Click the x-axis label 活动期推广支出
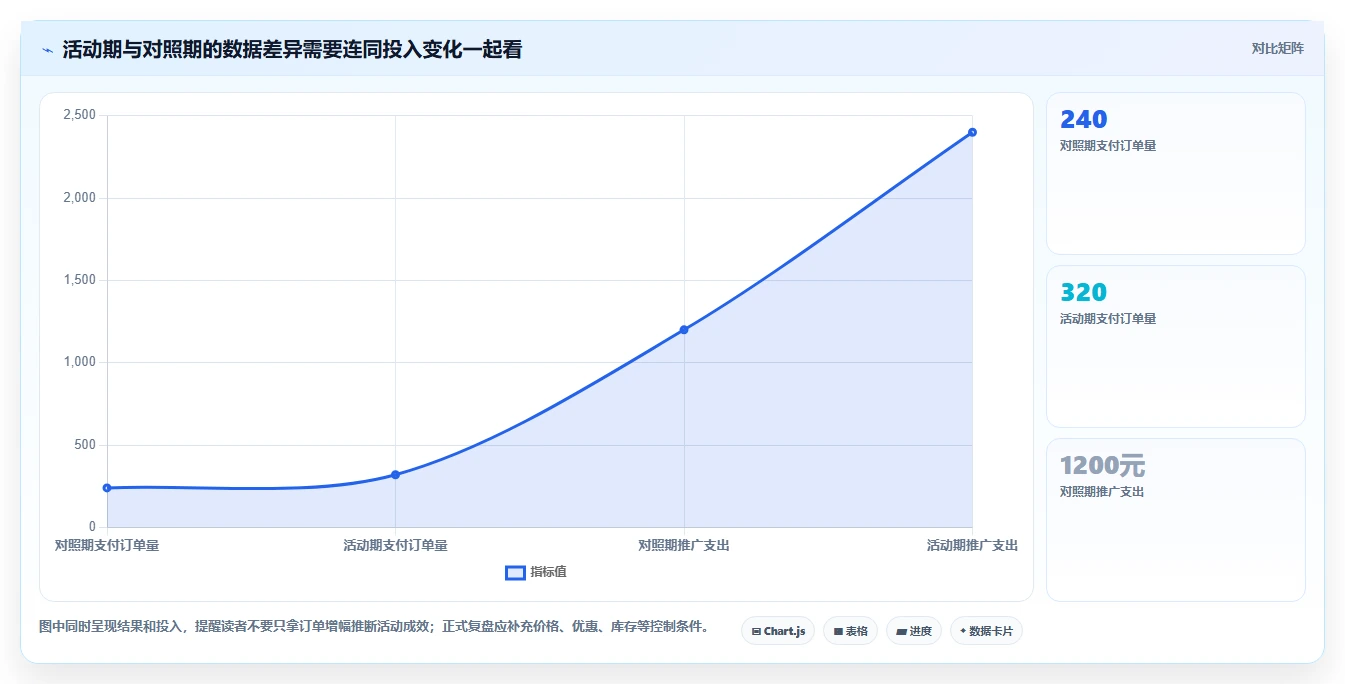Viewport: 1345px width, 684px height. [972, 546]
